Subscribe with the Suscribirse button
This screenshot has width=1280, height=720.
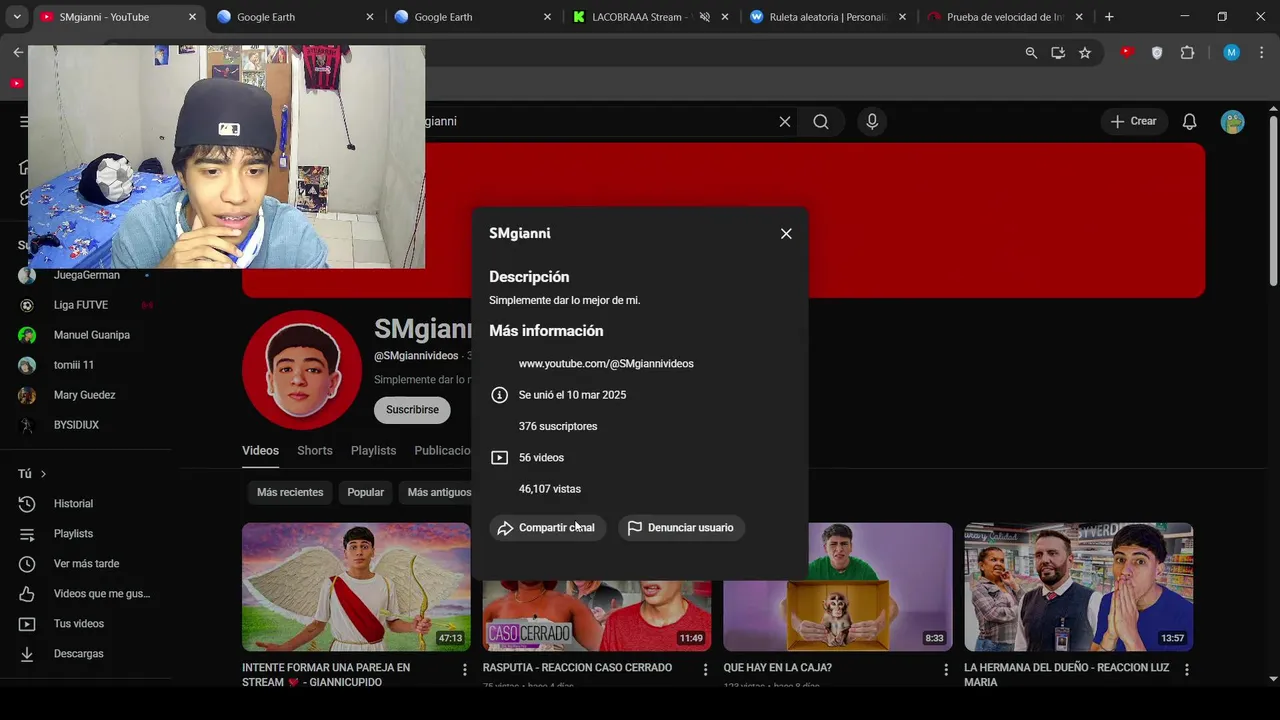pos(412,410)
